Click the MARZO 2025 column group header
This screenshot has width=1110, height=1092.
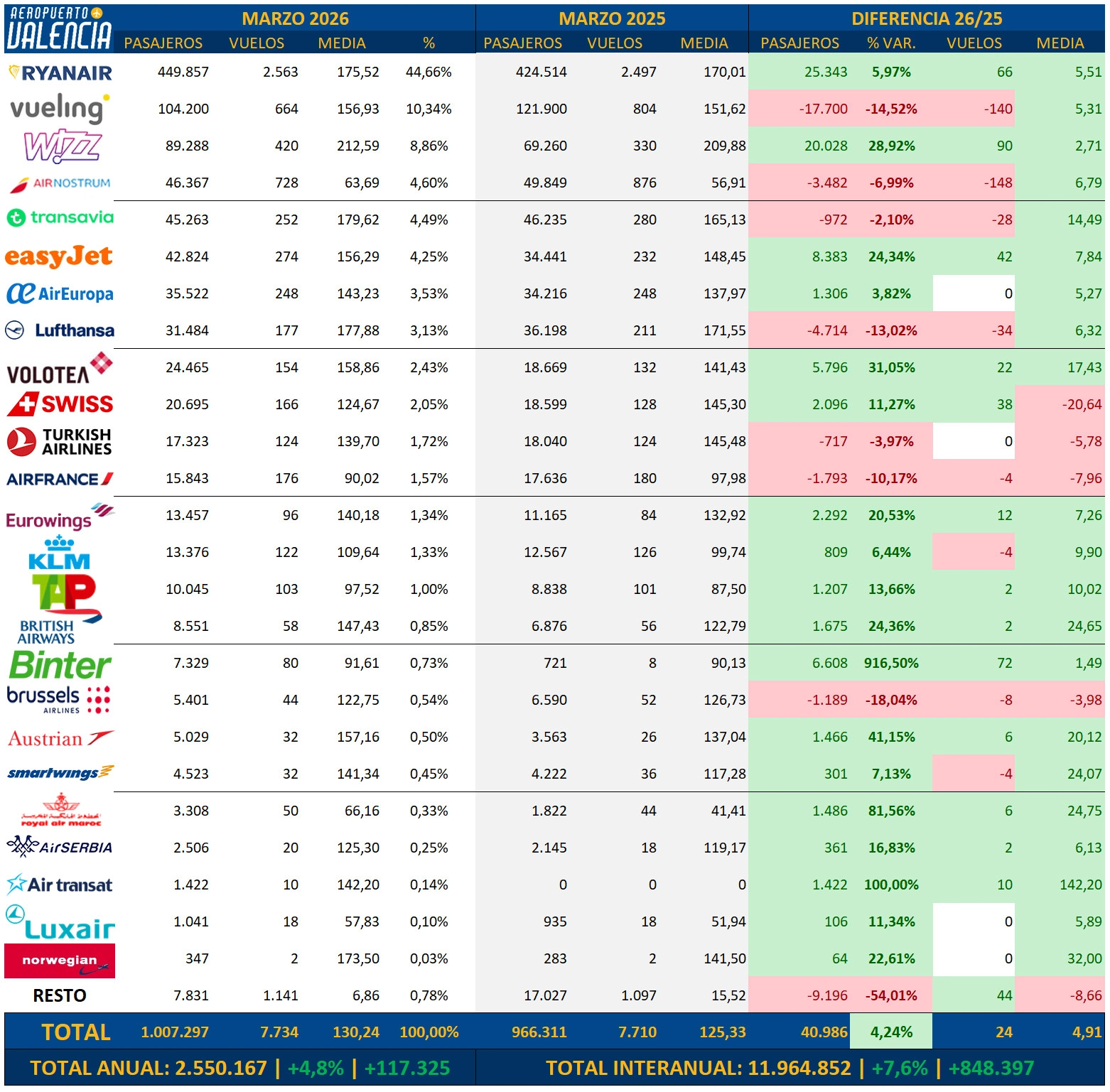tap(613, 18)
